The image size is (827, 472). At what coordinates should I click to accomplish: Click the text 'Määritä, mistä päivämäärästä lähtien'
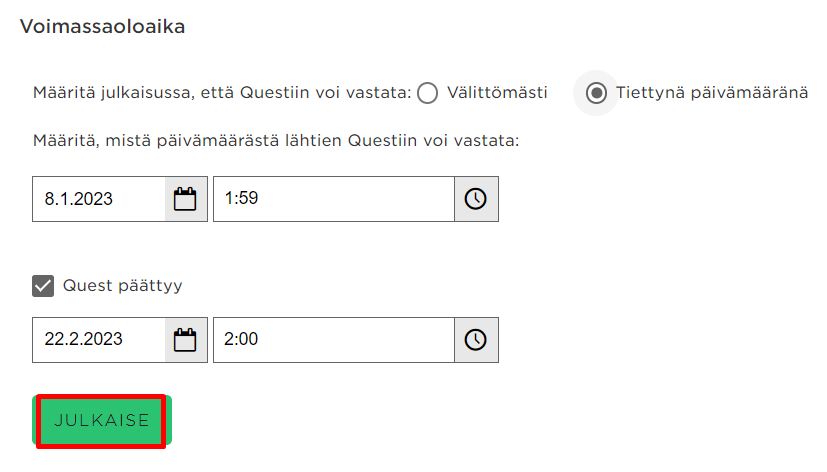pos(187,141)
